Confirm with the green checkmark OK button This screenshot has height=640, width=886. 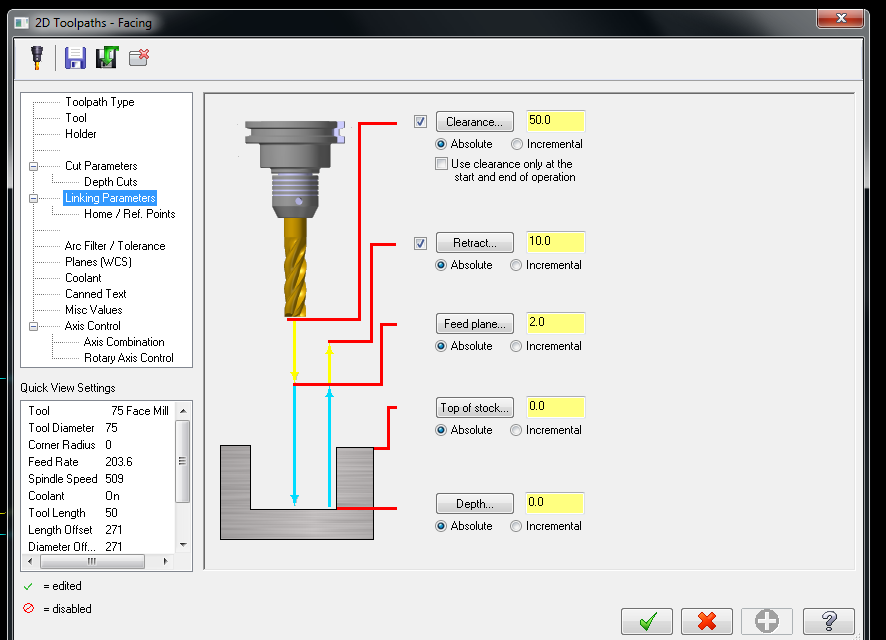(646, 621)
